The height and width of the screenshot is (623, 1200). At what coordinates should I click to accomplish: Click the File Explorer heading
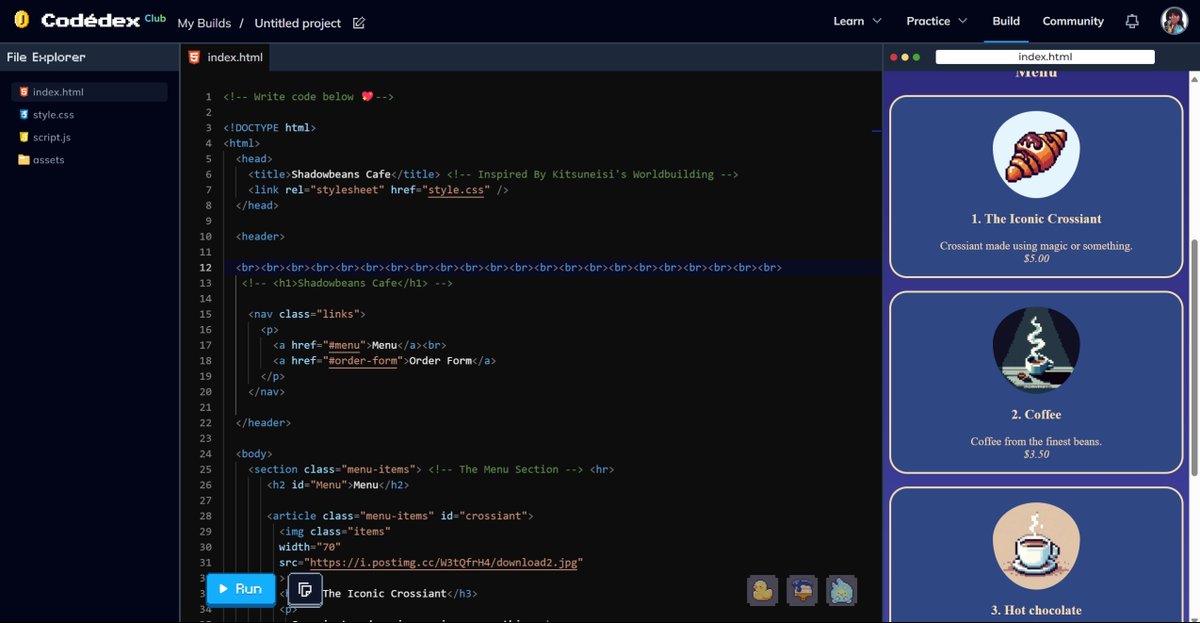[x=46, y=57]
